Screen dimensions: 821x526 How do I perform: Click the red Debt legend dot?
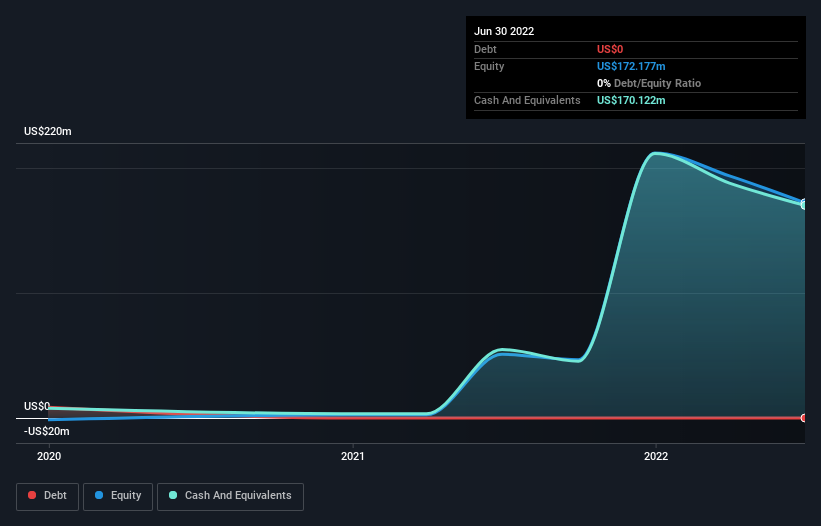pyautogui.click(x=32, y=495)
